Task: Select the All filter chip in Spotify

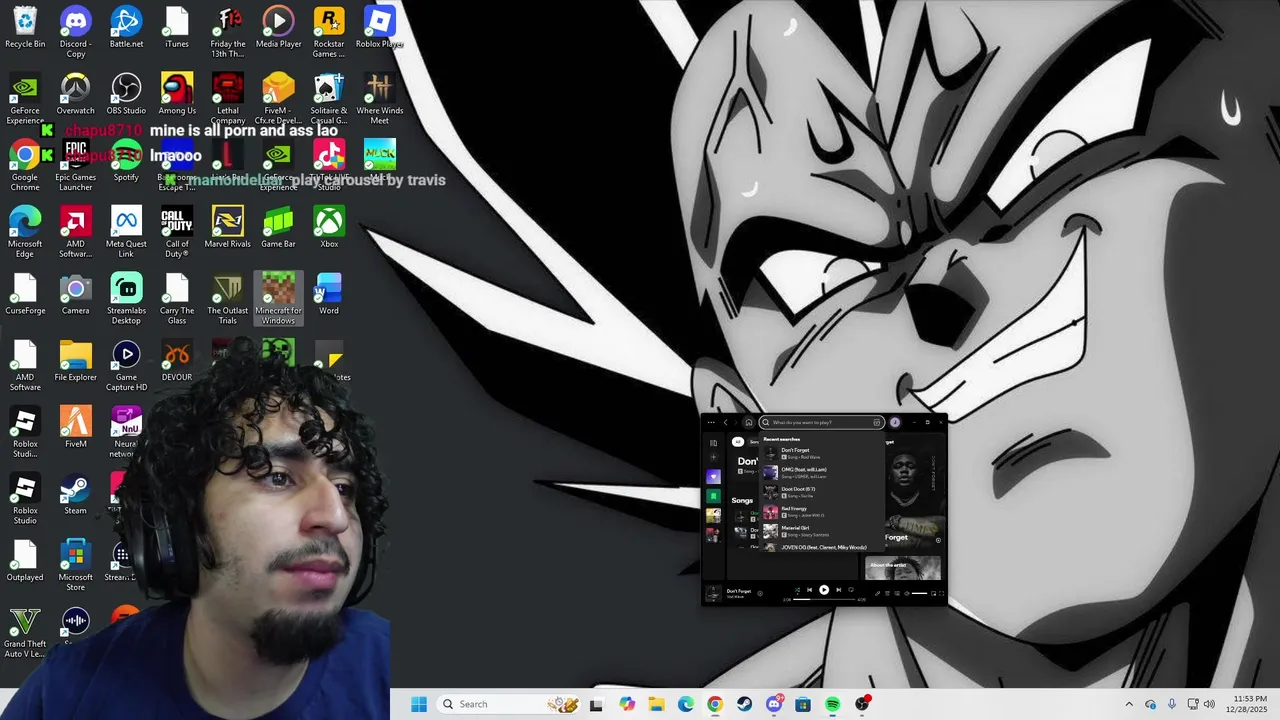Action: click(738, 442)
